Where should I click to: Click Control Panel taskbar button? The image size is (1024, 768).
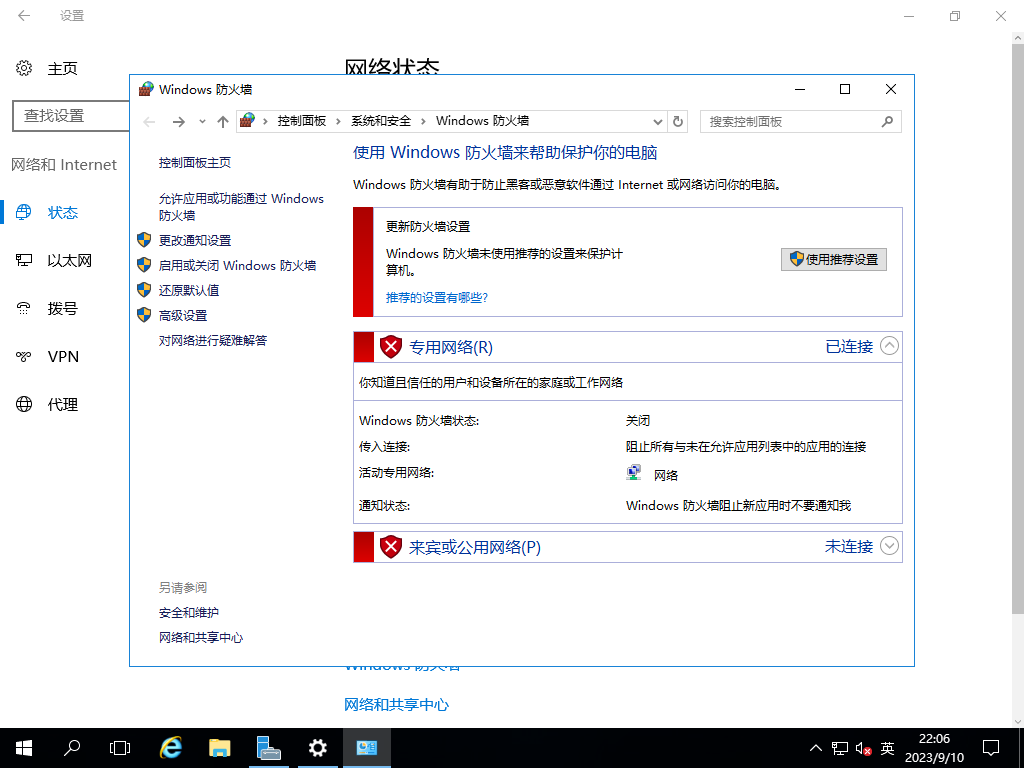[x=366, y=748]
